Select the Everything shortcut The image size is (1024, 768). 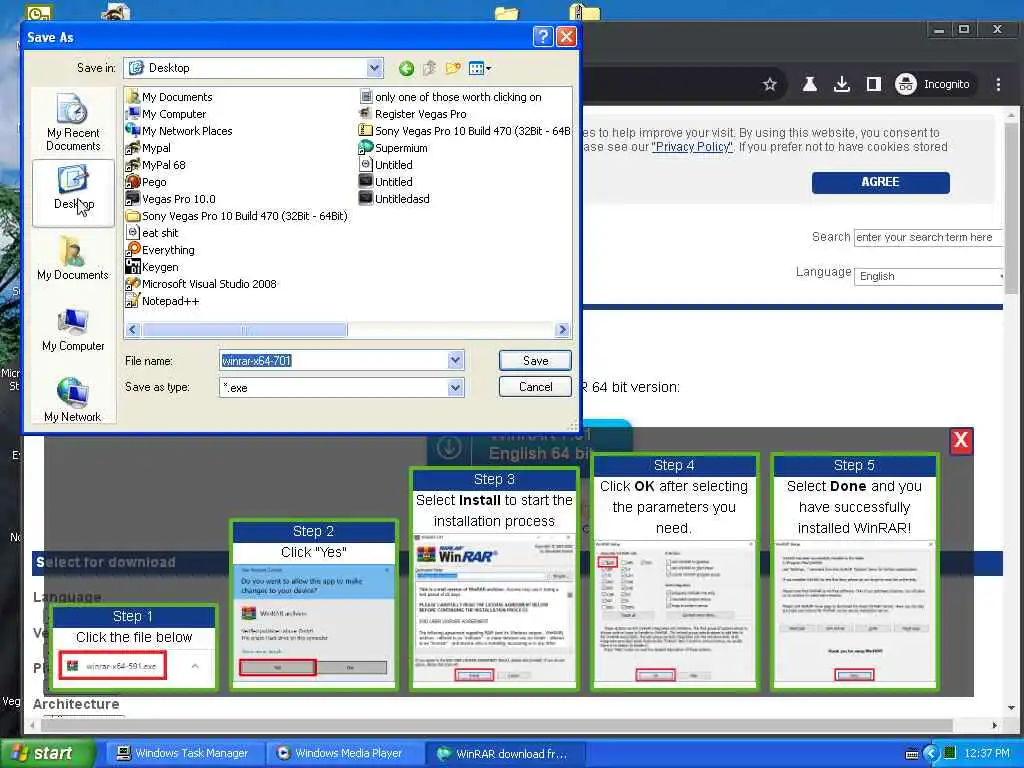click(x=161, y=249)
